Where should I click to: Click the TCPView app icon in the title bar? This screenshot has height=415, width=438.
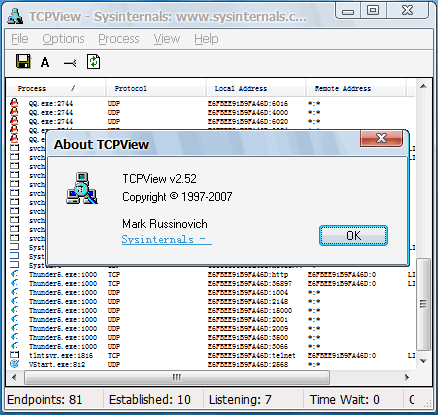15,16
